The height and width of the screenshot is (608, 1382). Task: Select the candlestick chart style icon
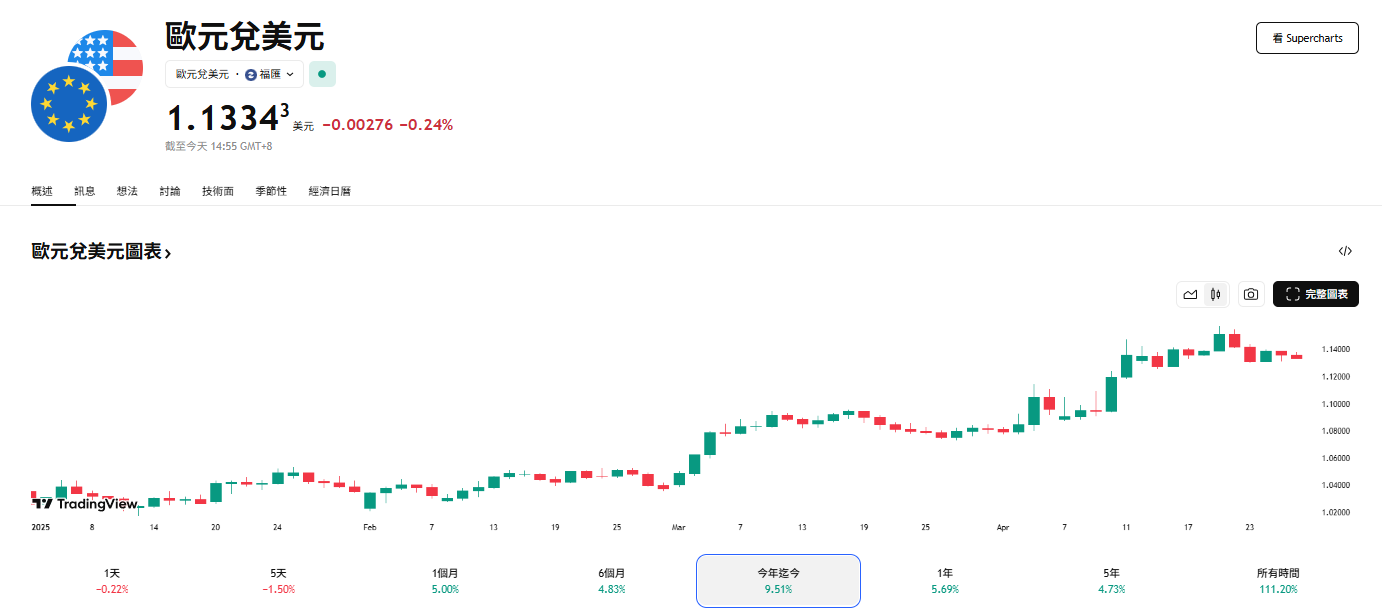(1215, 294)
